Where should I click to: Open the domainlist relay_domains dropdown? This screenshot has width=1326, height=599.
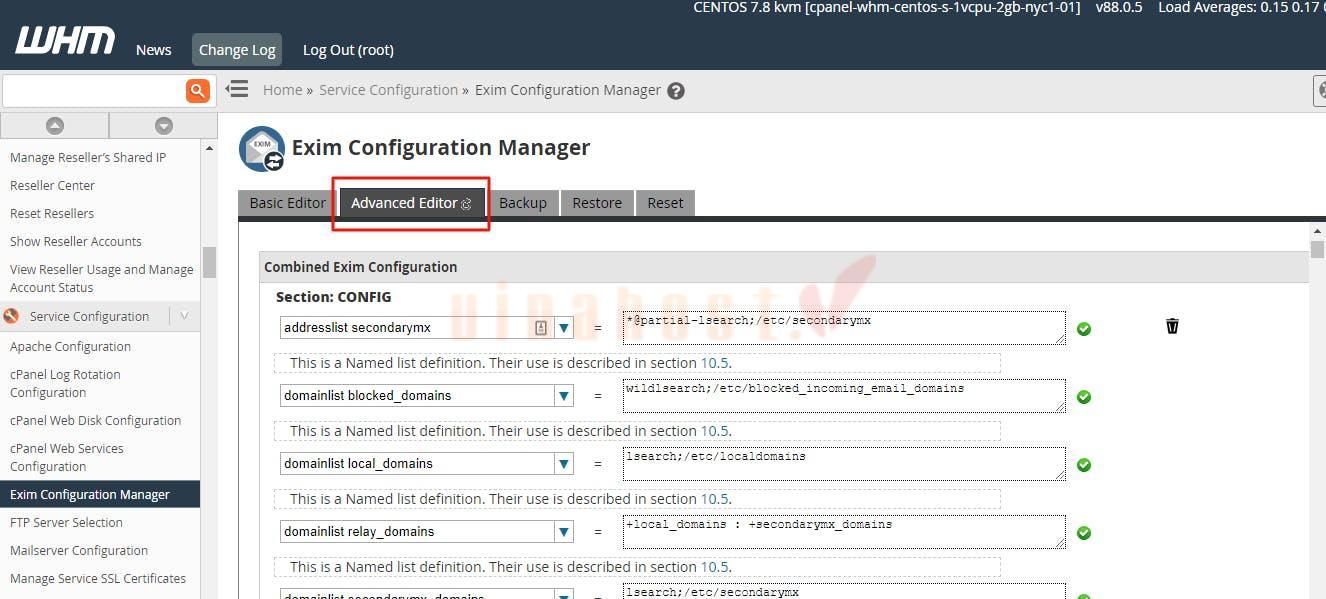[564, 531]
